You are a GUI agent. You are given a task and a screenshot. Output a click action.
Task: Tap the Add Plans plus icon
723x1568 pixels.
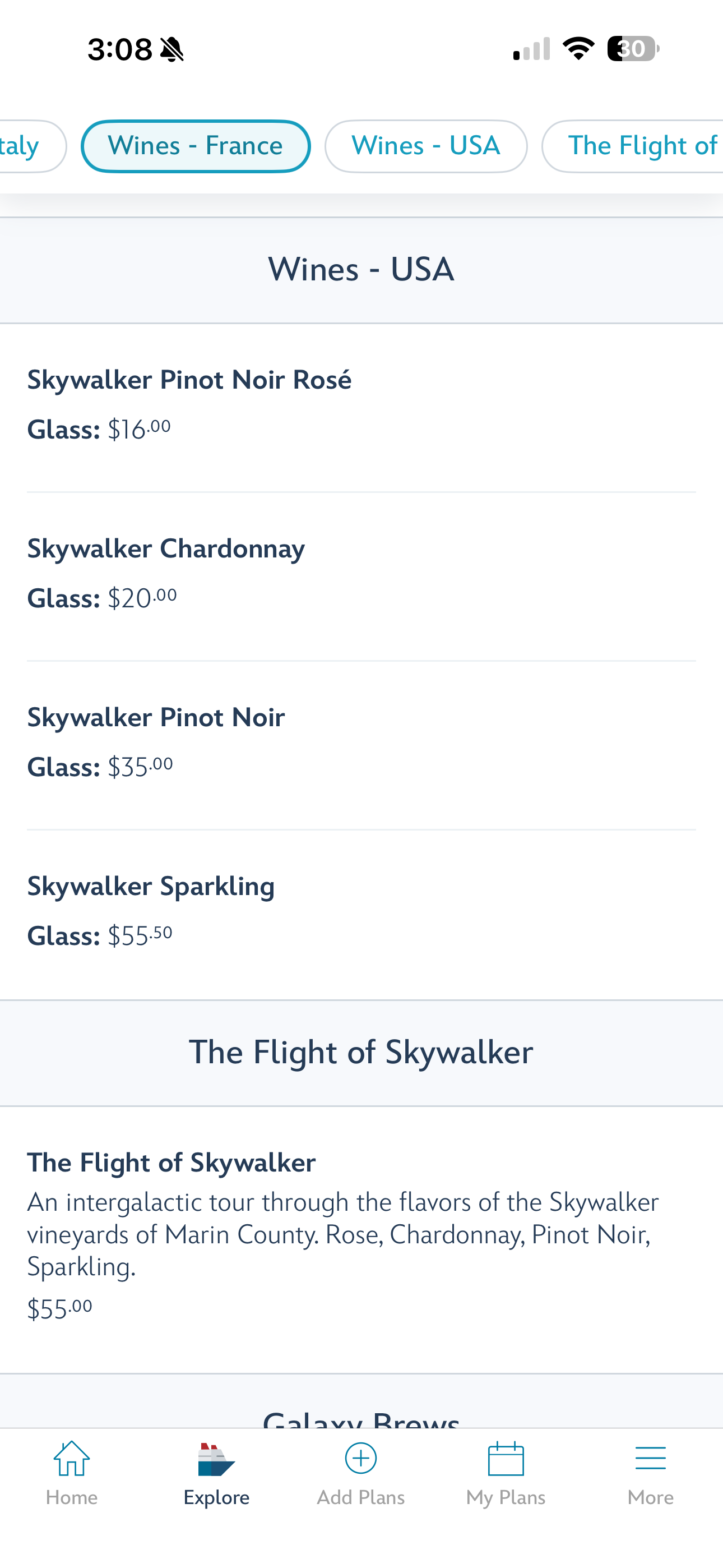(x=361, y=1459)
